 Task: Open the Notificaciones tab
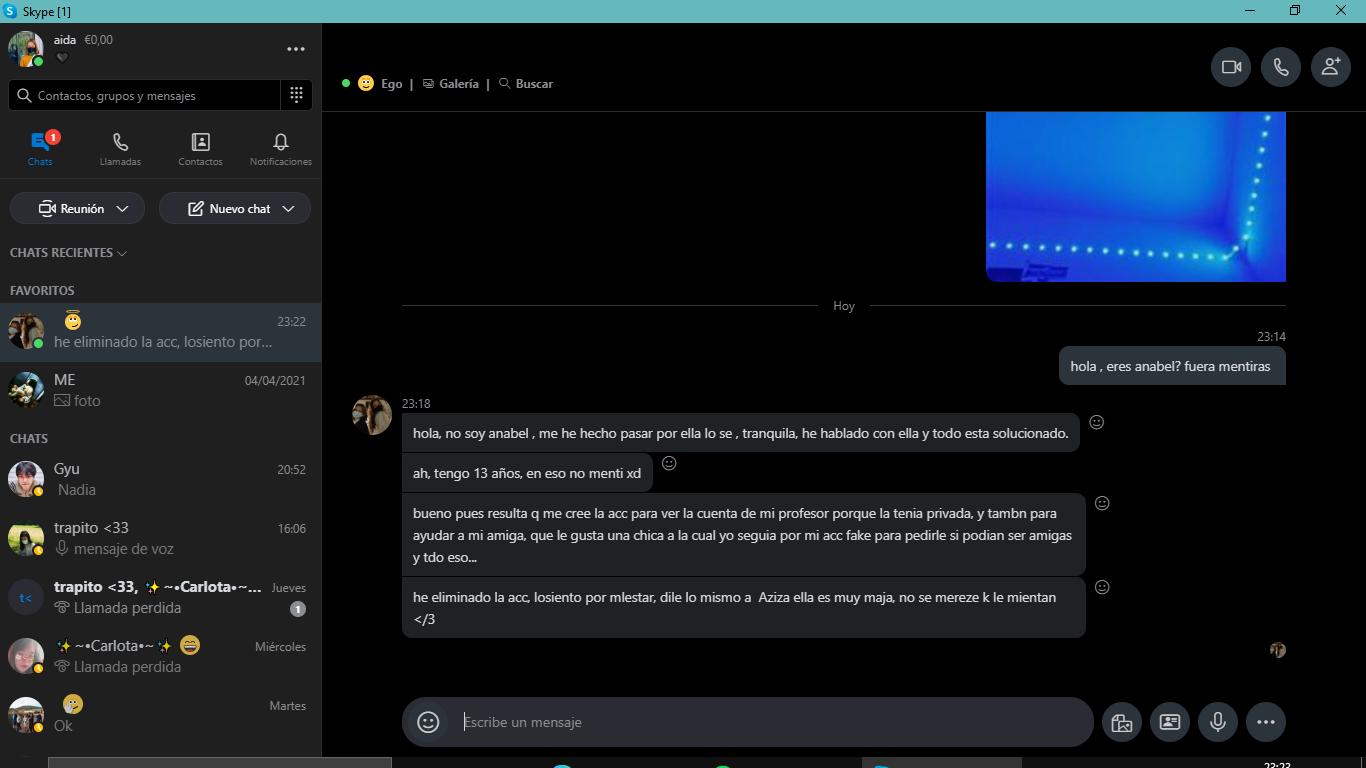281,149
